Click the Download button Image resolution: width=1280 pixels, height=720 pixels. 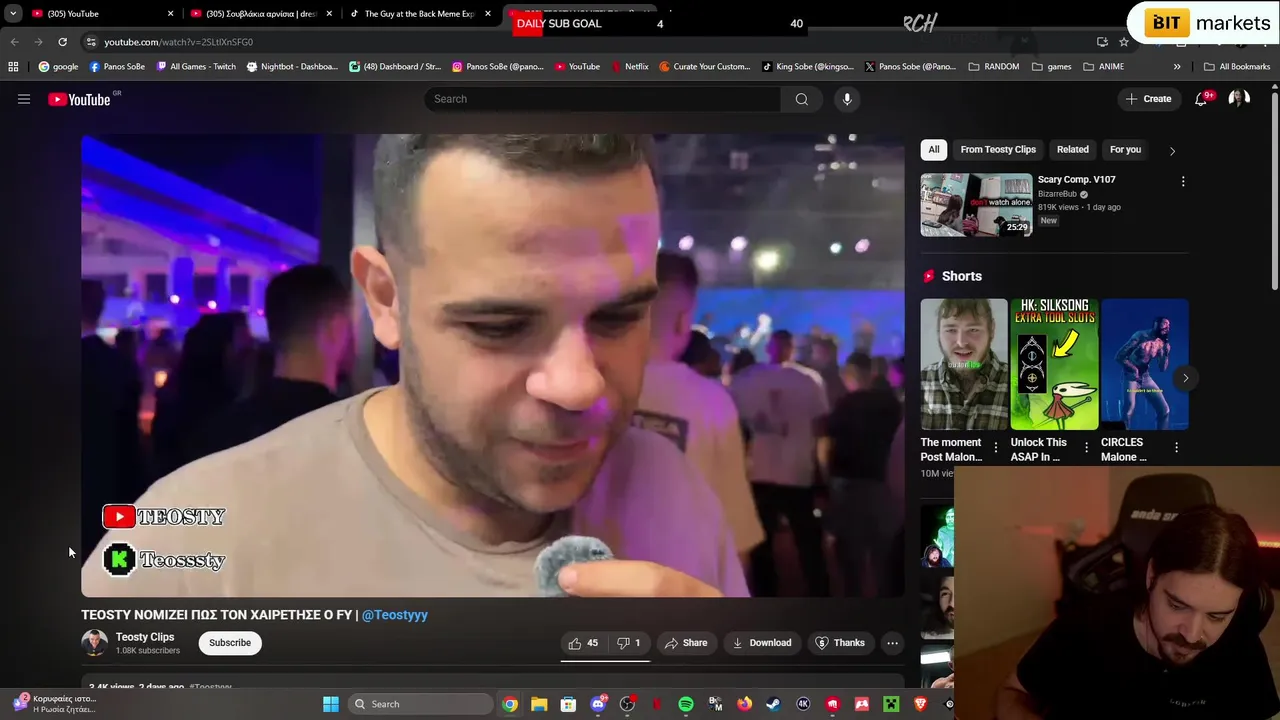(762, 643)
